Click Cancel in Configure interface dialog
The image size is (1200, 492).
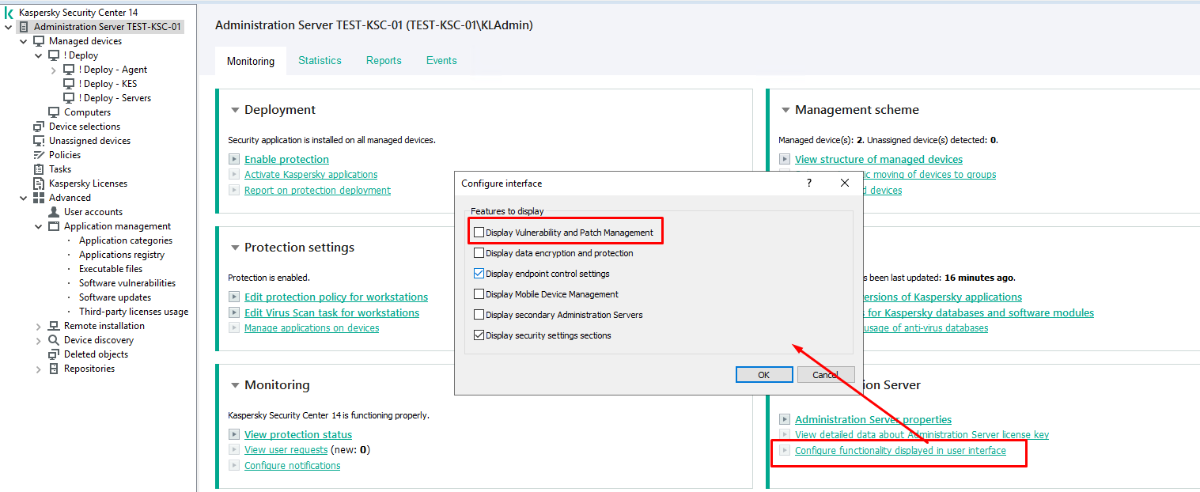click(x=825, y=374)
